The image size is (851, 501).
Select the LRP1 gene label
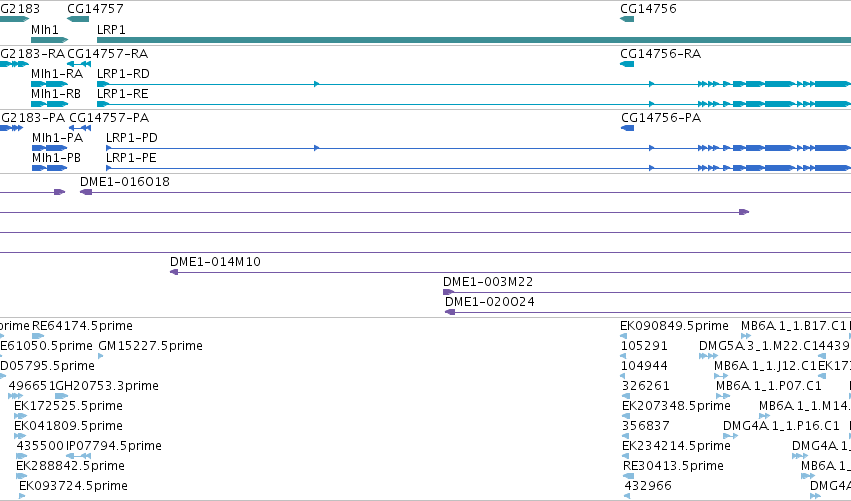click(x=111, y=29)
